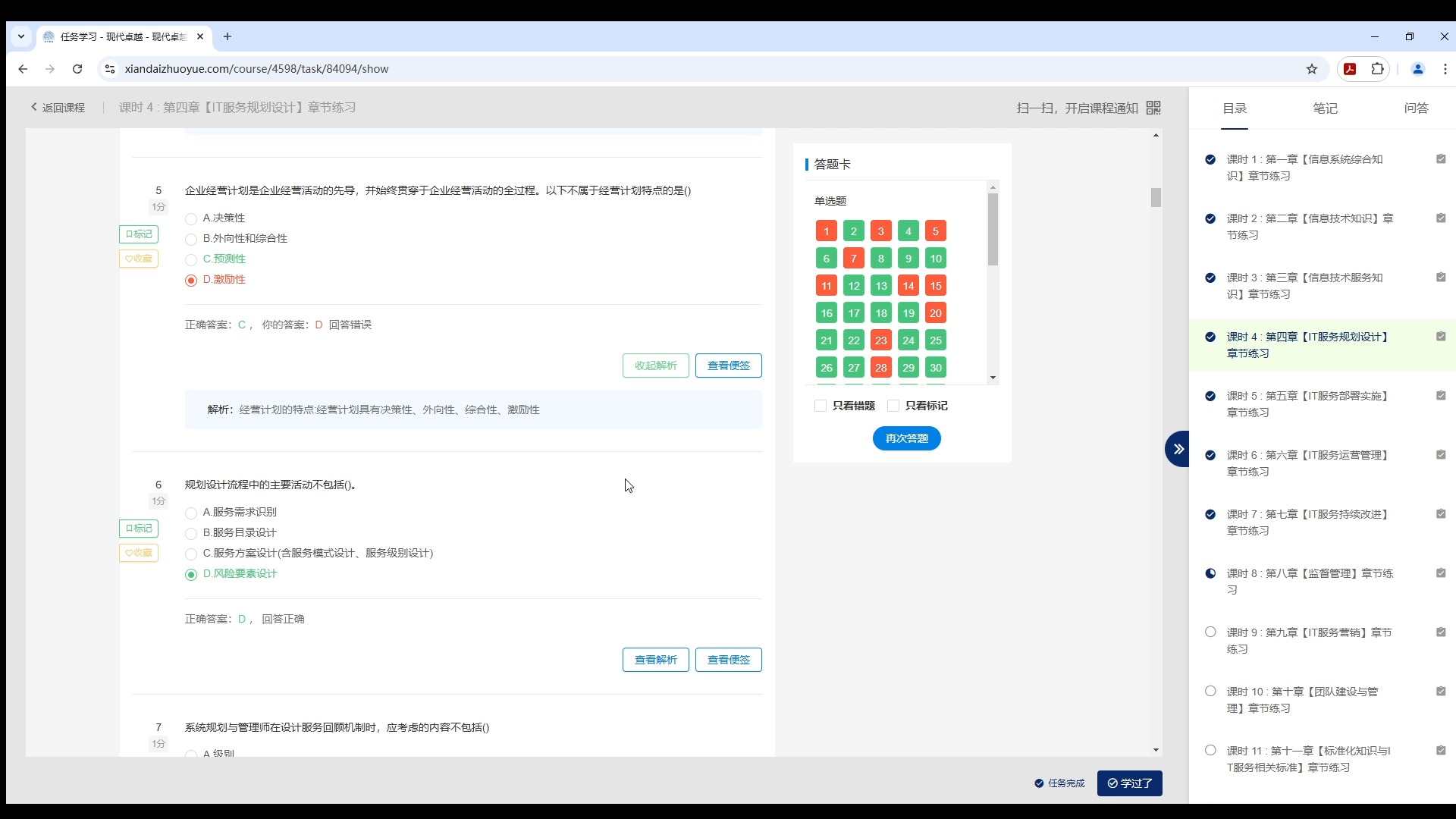
Task: Click the 再次答题 button
Action: click(907, 438)
